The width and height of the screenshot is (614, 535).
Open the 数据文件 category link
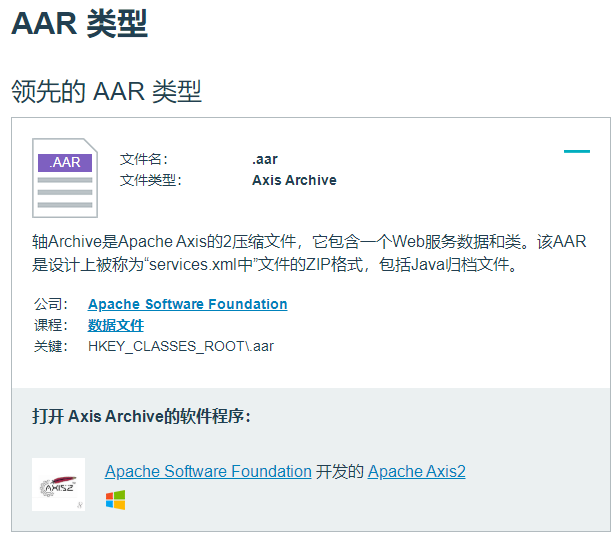(x=116, y=325)
